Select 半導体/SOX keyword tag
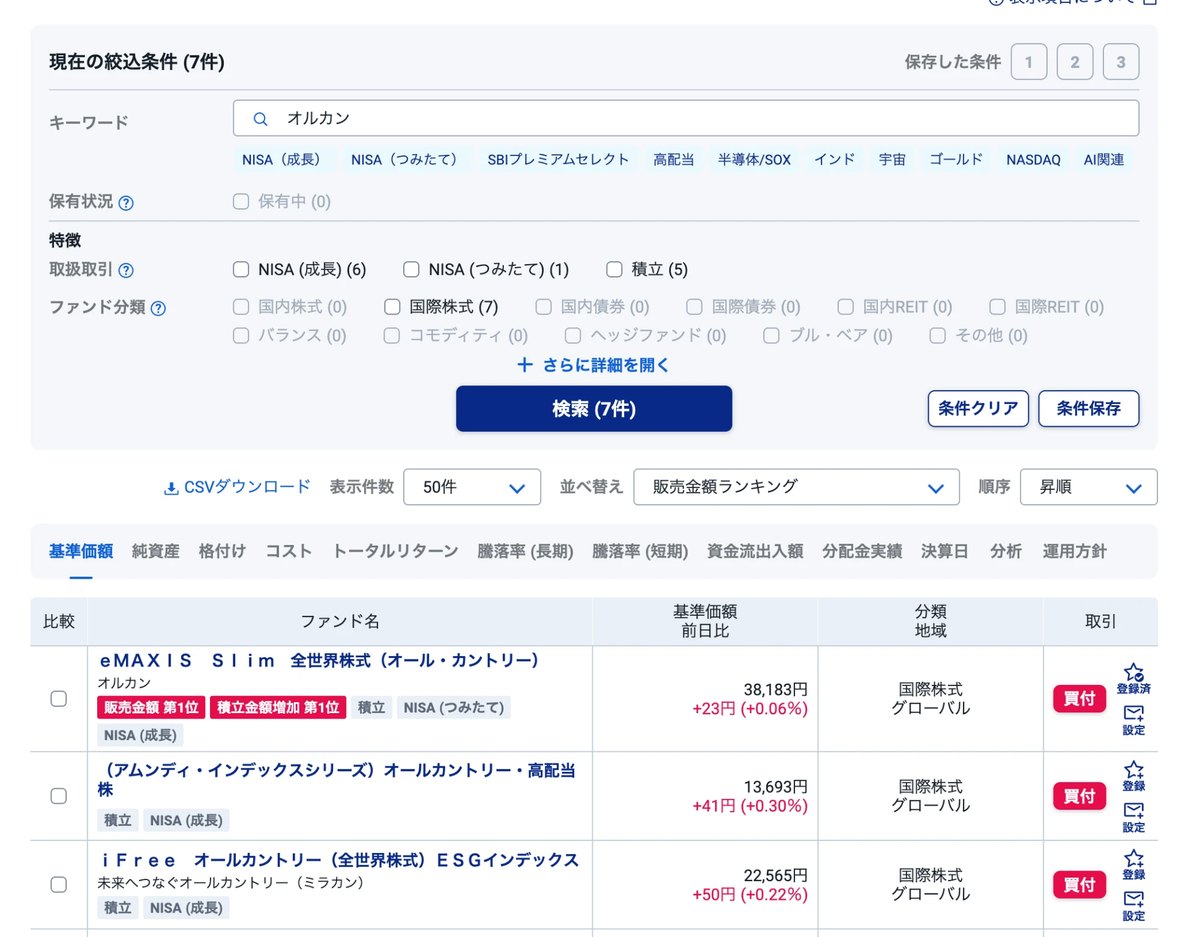This screenshot has height=937, width=1200. coord(754,159)
